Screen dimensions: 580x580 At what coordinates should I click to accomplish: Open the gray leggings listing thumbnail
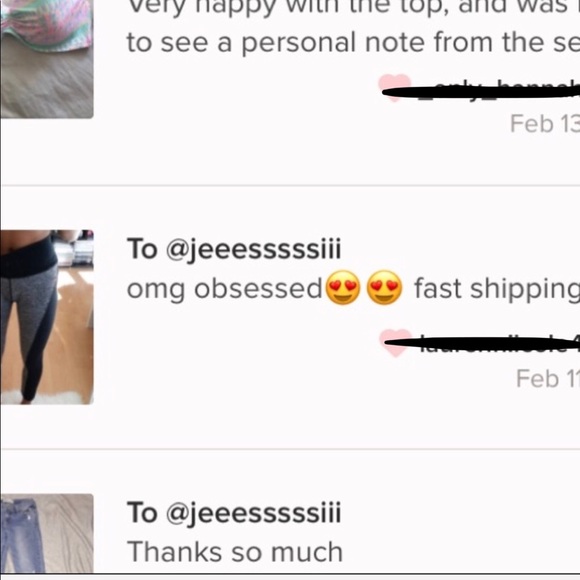tap(47, 317)
